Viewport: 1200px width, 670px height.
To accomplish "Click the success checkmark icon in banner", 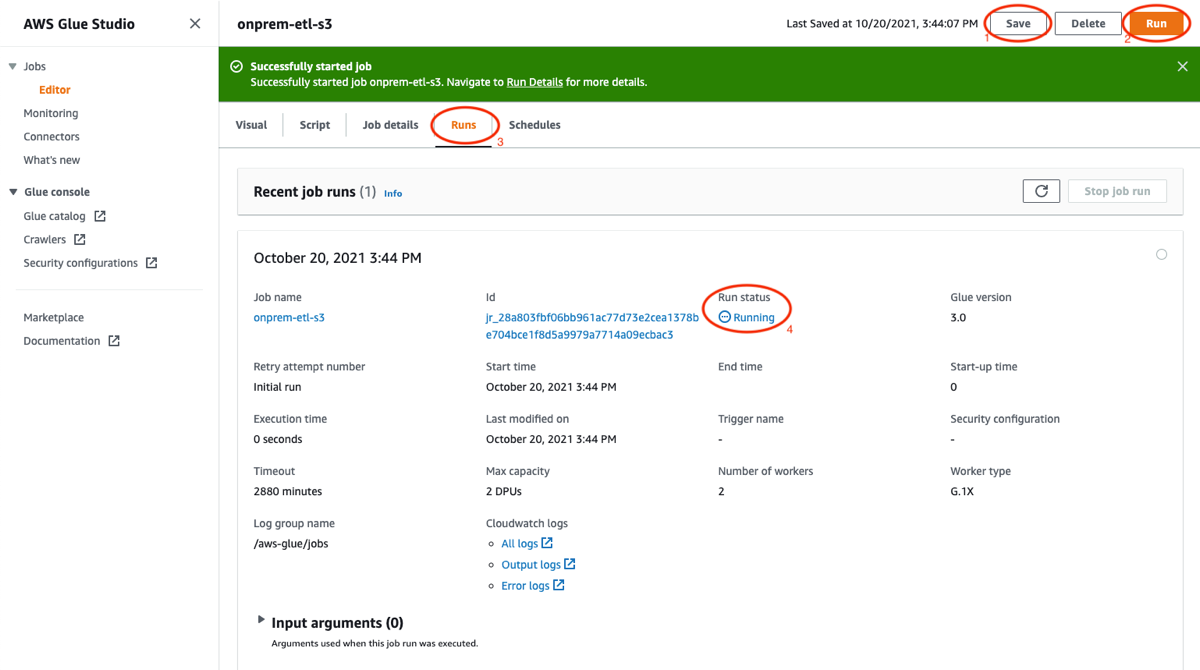I will pos(236,66).
